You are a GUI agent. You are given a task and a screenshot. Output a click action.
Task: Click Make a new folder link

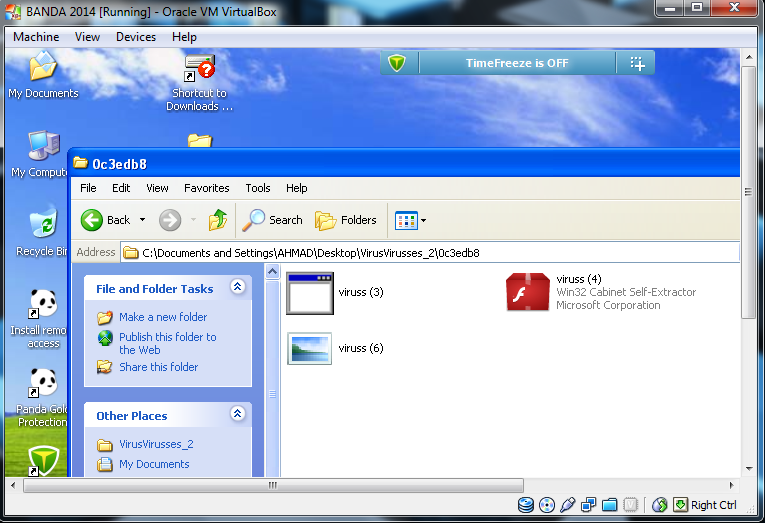[163, 317]
